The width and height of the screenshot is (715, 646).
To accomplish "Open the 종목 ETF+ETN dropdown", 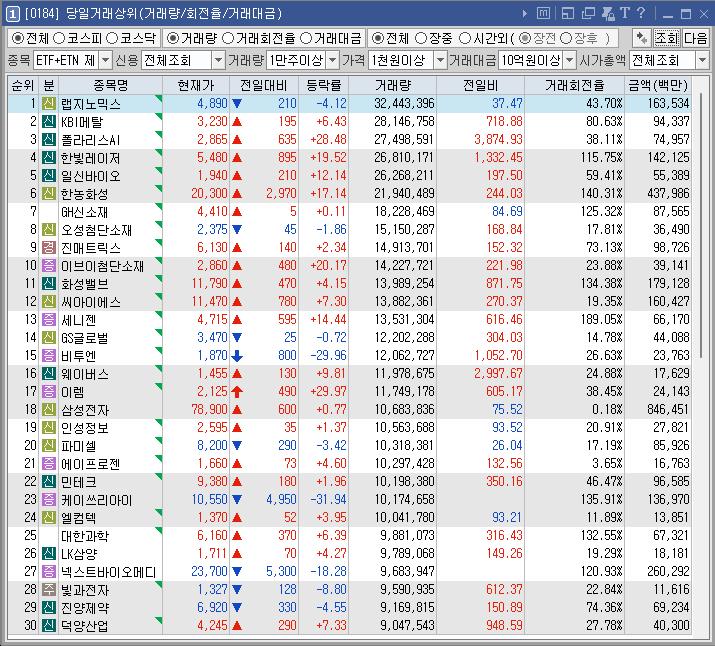I will click(105, 60).
